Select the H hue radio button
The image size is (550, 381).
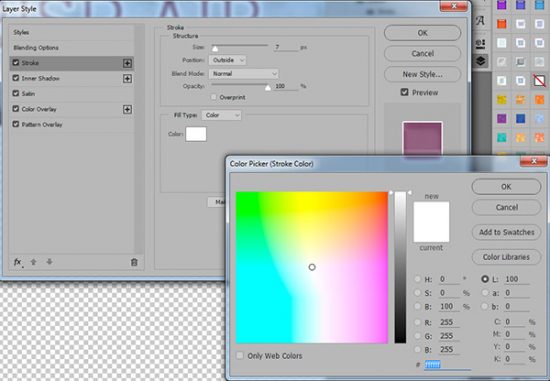417,279
